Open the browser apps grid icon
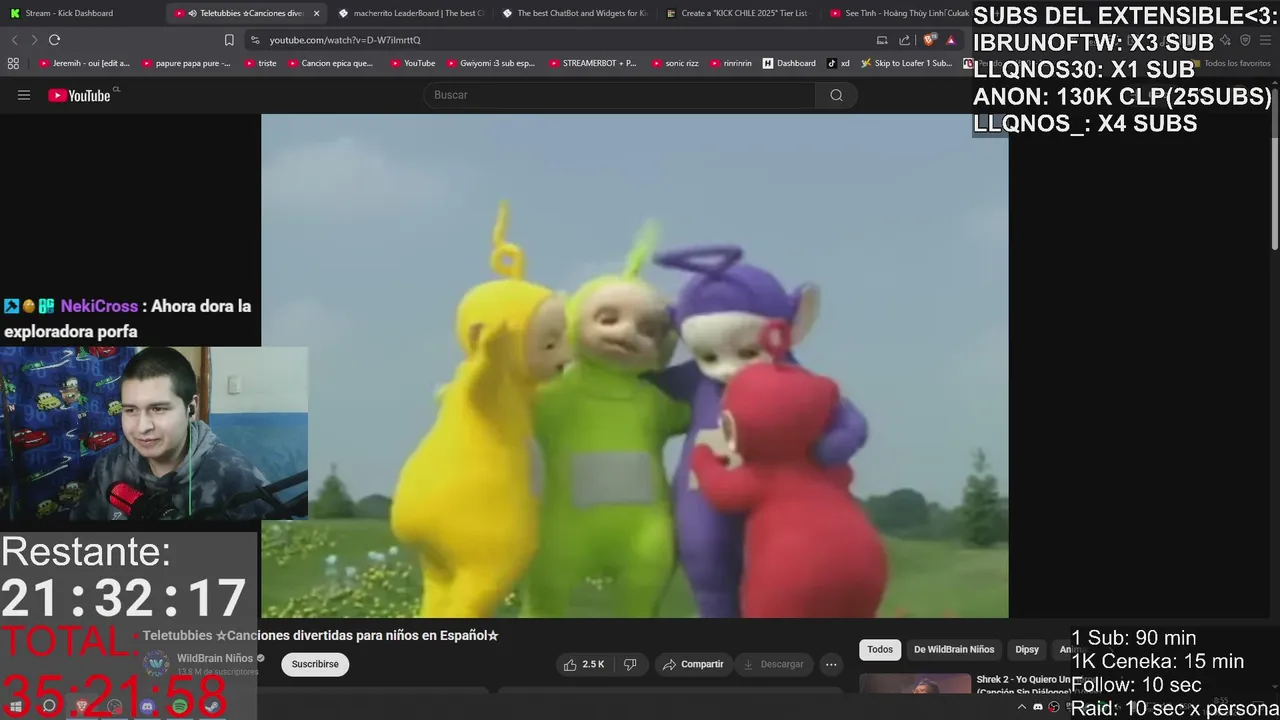The height and width of the screenshot is (720, 1280). [x=13, y=63]
